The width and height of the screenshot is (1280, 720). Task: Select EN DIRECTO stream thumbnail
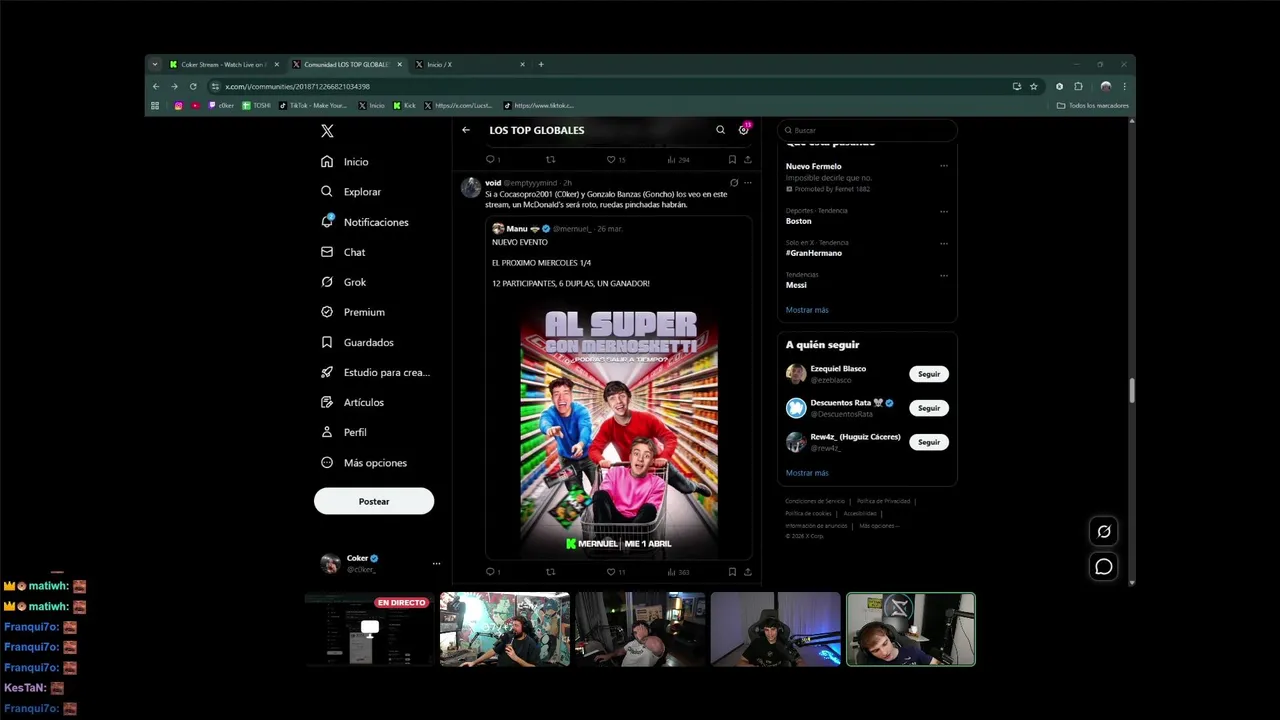point(367,629)
